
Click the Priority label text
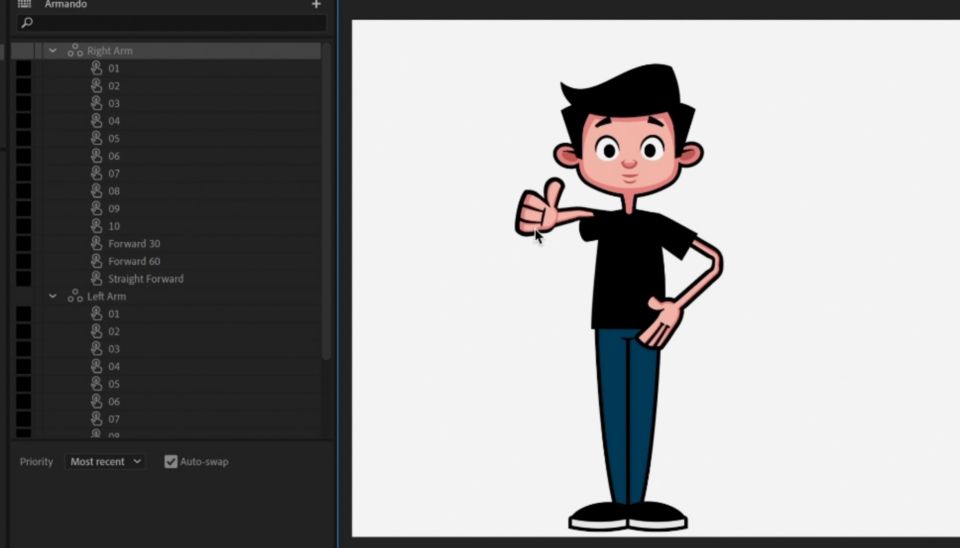tap(36, 462)
